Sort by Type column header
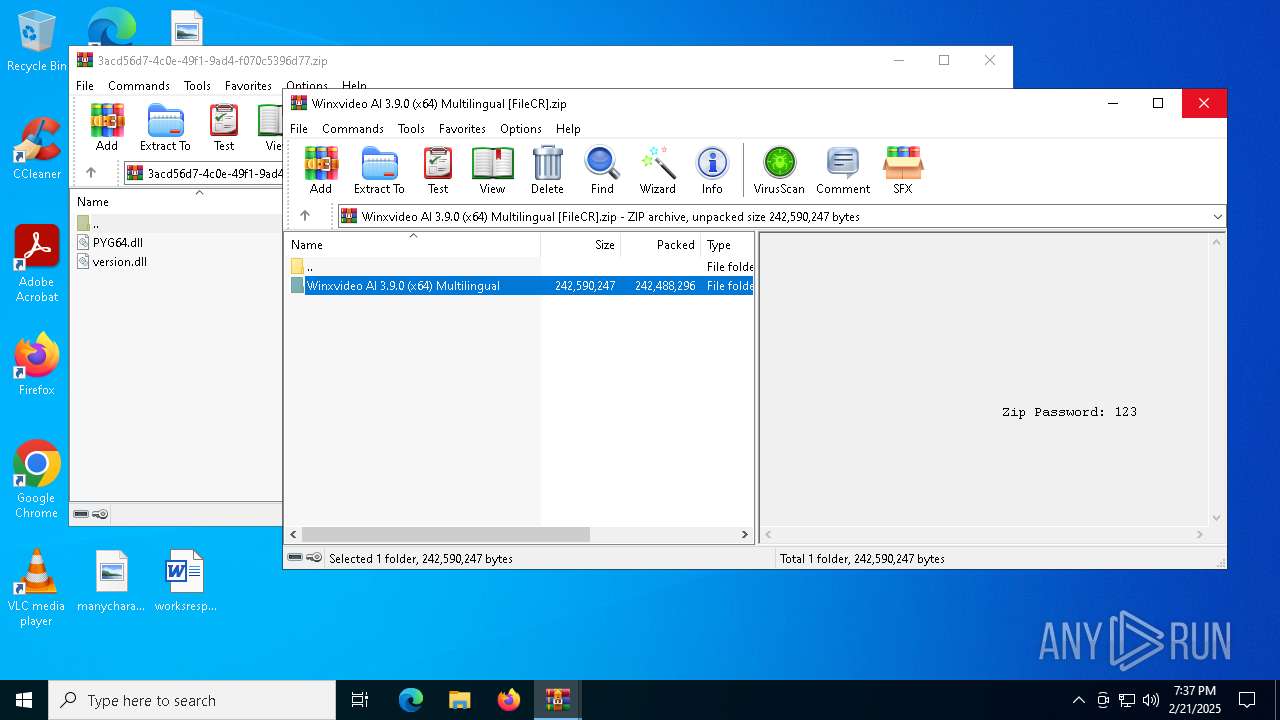 pos(727,245)
